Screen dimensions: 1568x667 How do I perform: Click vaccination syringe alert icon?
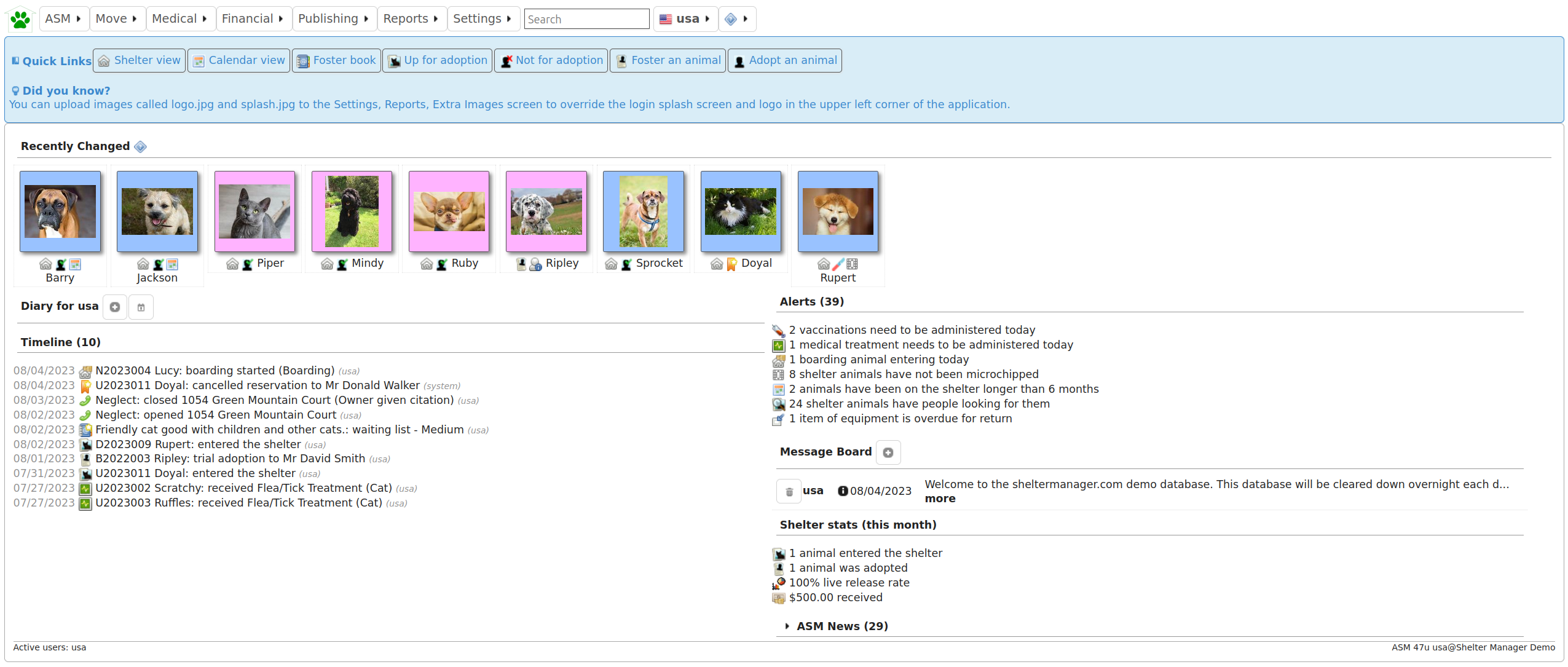(x=779, y=331)
